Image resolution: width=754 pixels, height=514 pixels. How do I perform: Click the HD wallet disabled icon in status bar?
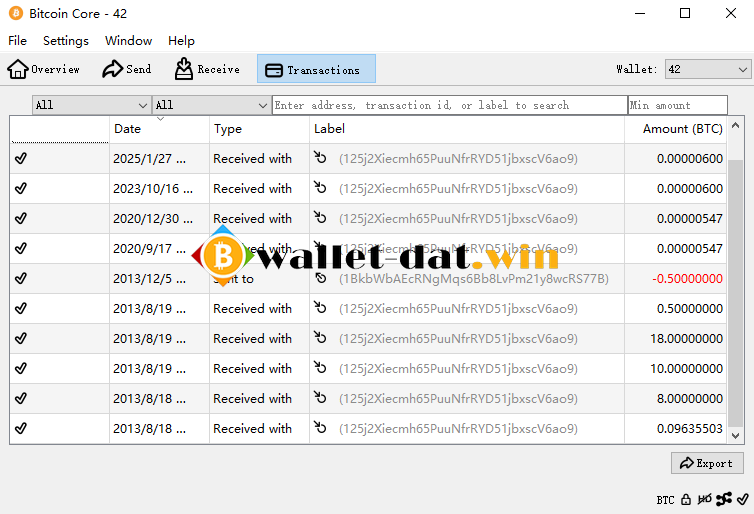[704, 500]
